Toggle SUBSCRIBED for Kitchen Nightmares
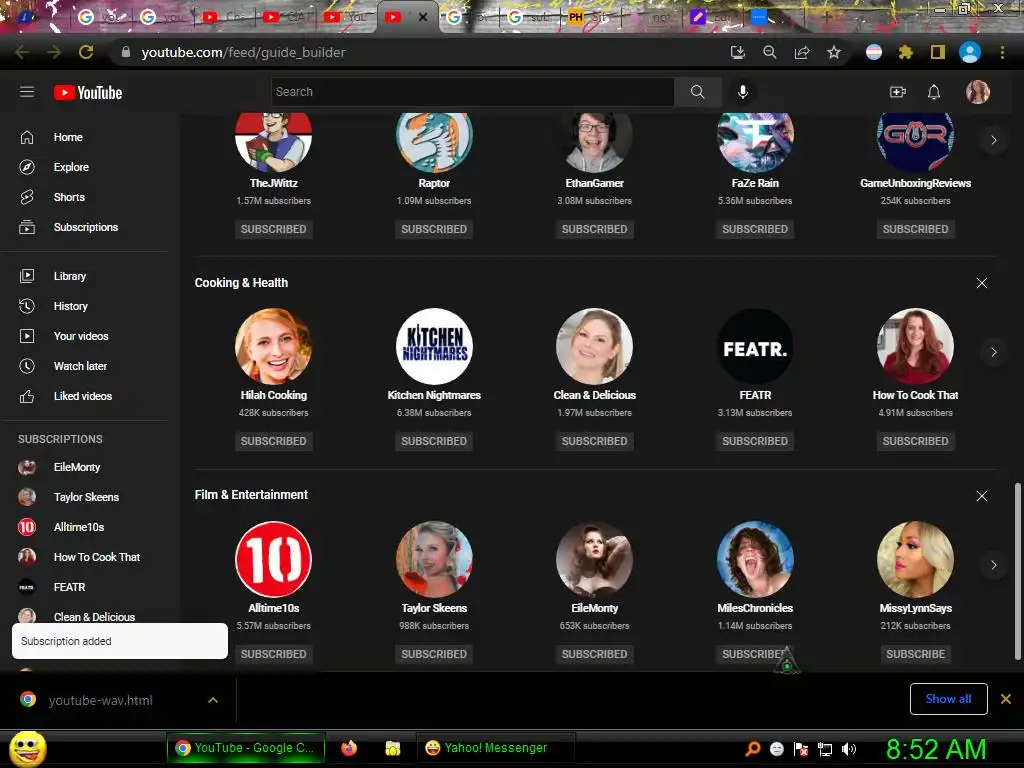 (x=434, y=441)
